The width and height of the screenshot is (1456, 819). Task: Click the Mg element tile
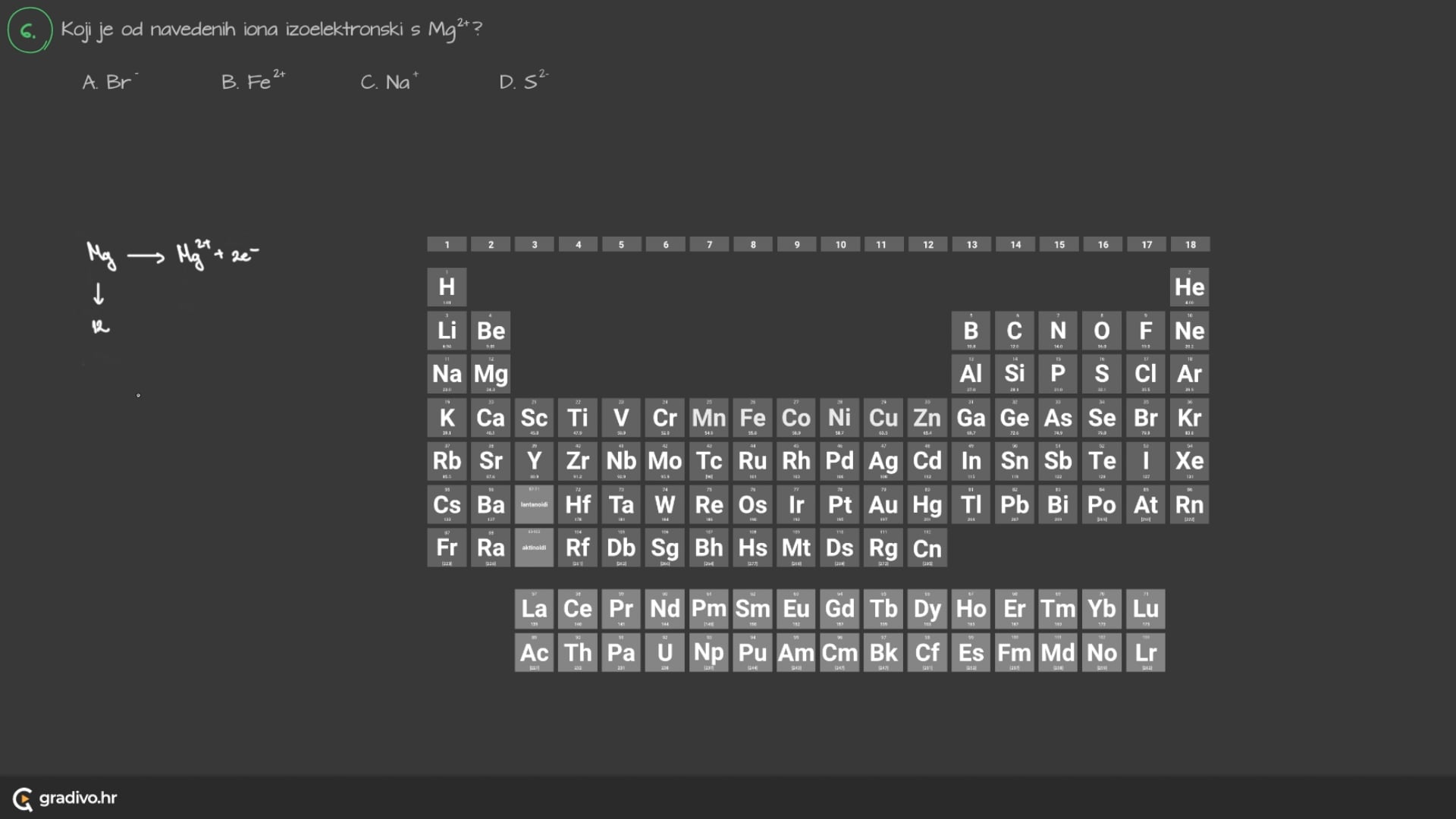point(491,374)
